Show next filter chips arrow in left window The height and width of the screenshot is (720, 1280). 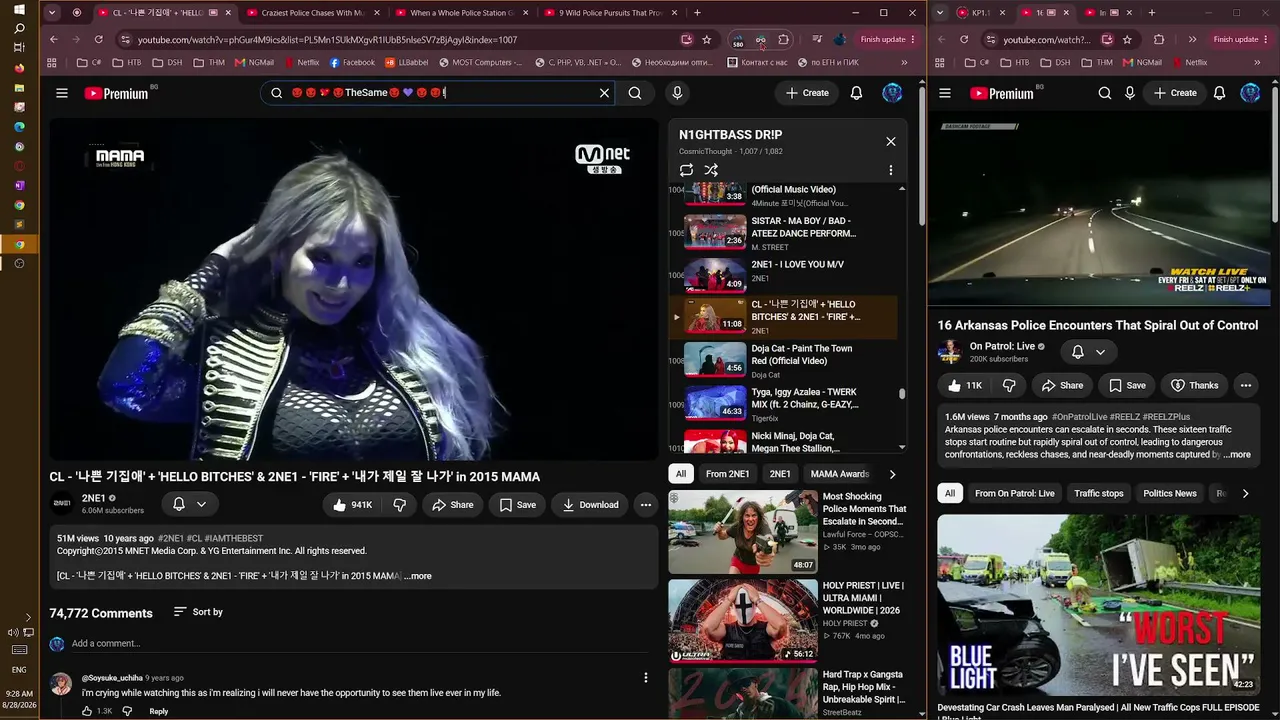pos(892,474)
